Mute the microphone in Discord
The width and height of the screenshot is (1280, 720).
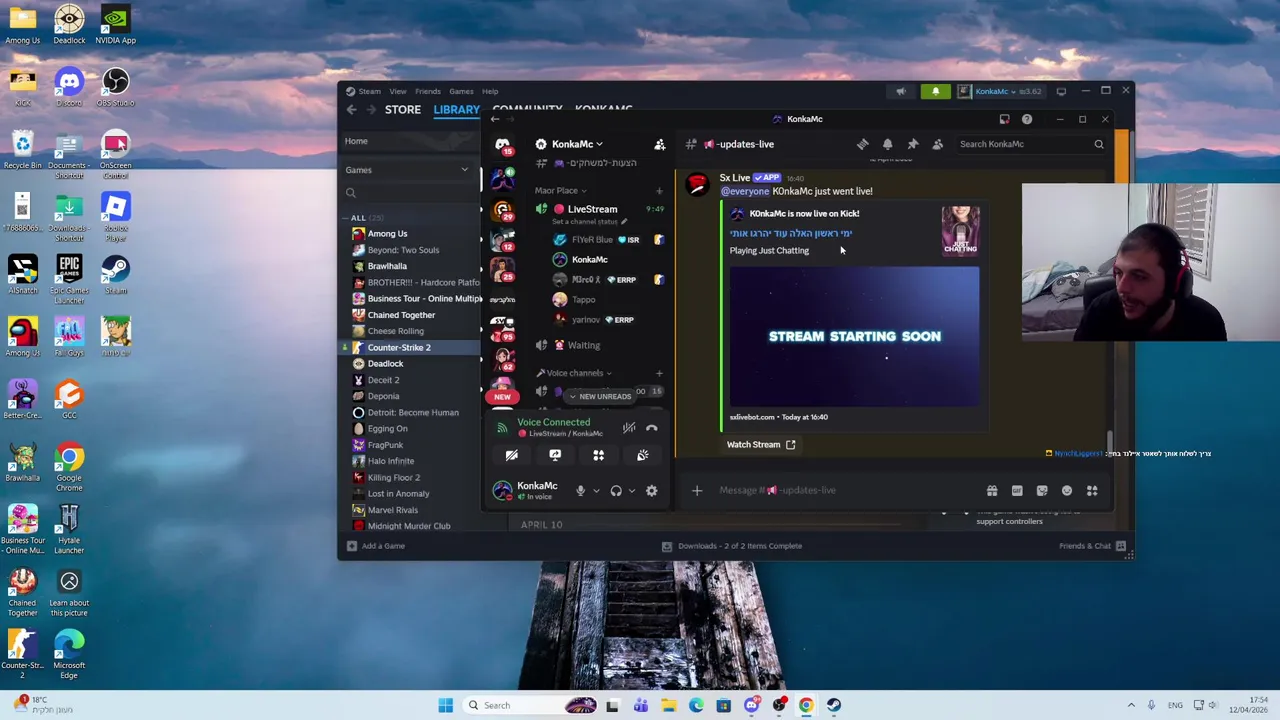(580, 491)
